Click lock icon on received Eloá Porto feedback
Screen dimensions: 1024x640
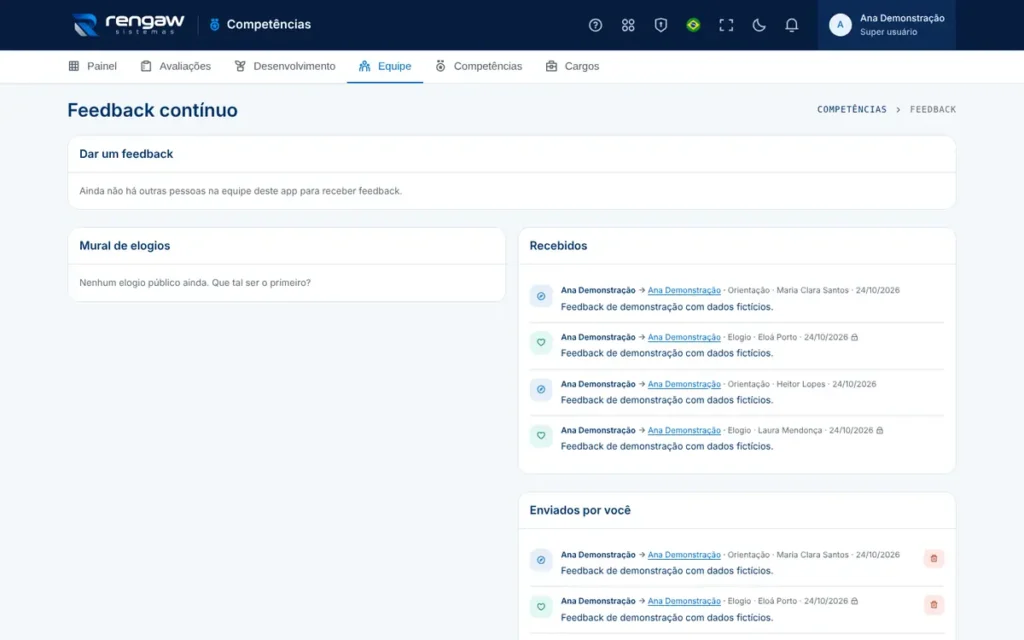pyautogui.click(x=854, y=337)
